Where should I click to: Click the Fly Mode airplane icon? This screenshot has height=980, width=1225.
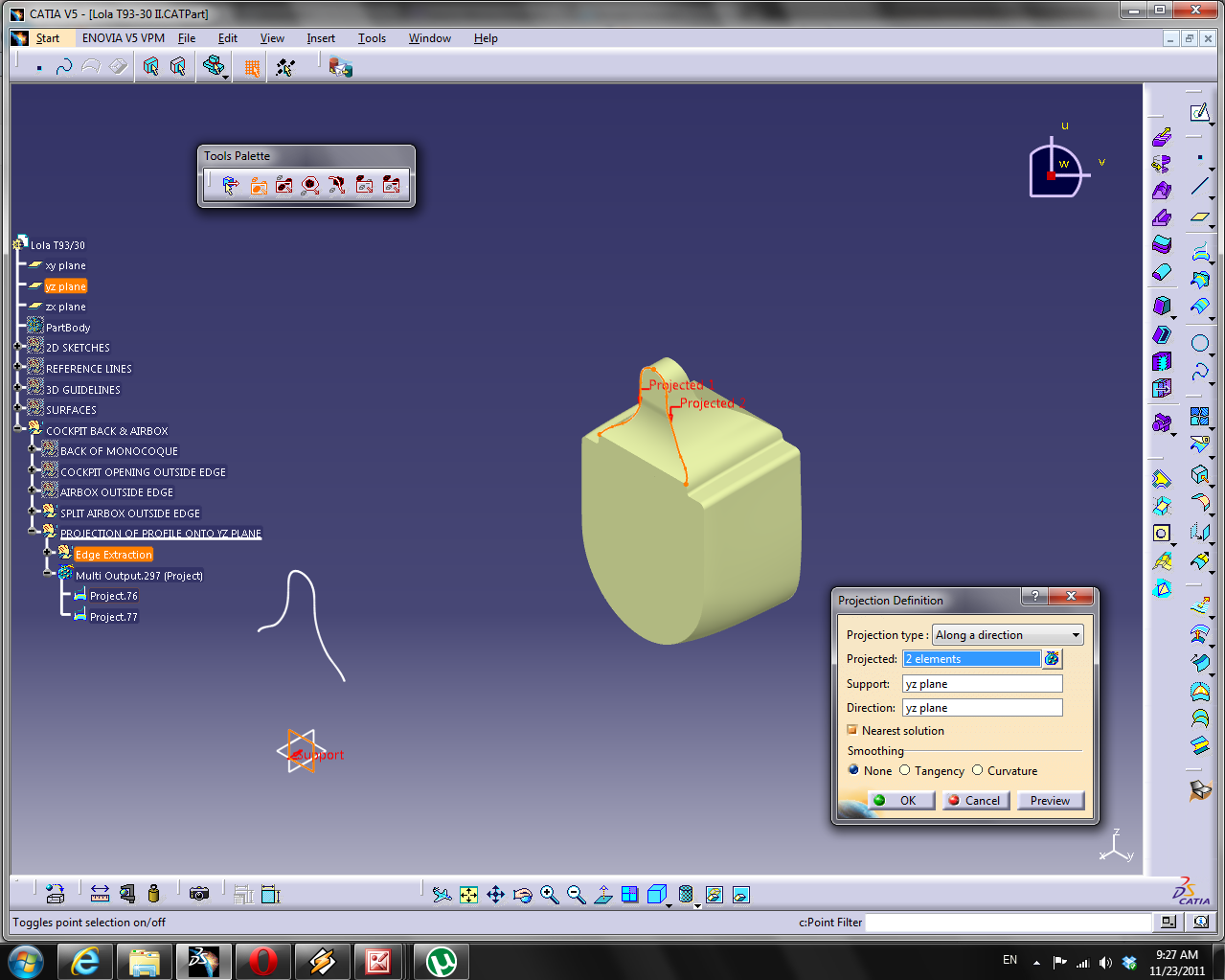pos(442,895)
